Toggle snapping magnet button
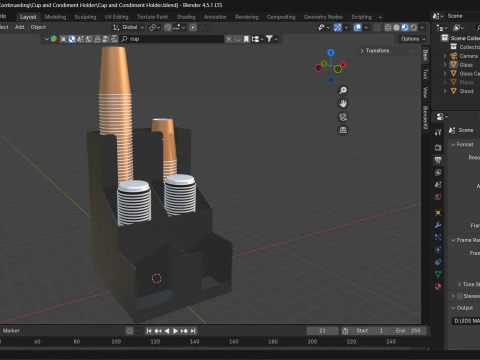Image resolution: width=480 pixels, height=360 pixels. (x=168, y=27)
